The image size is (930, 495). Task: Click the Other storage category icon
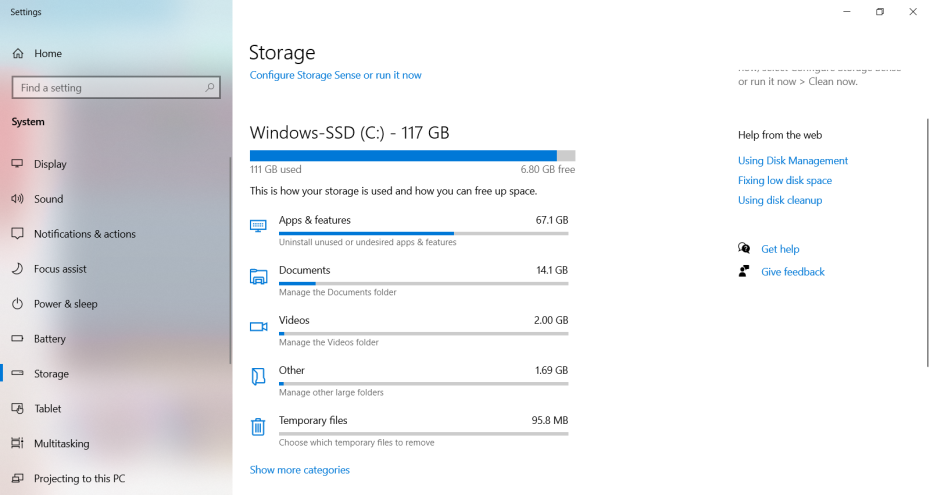[258, 376]
